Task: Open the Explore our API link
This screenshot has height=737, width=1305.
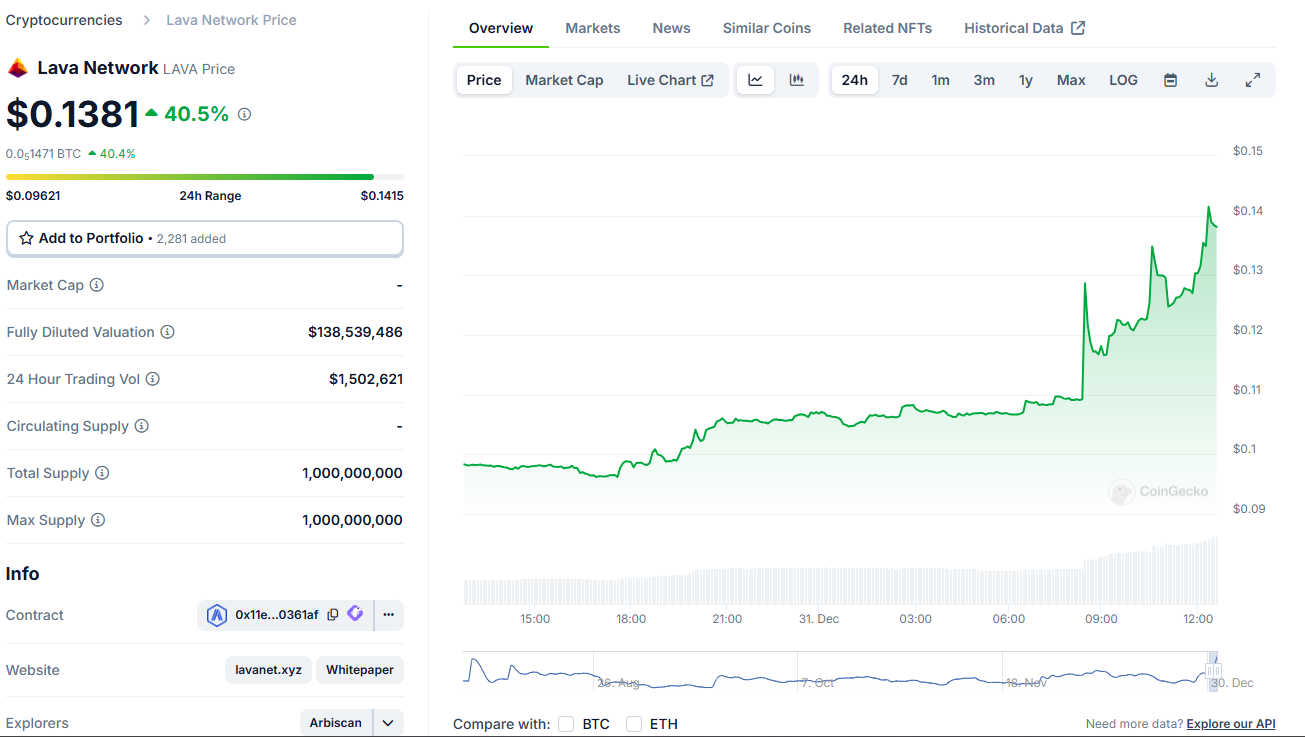Action: 1230,724
